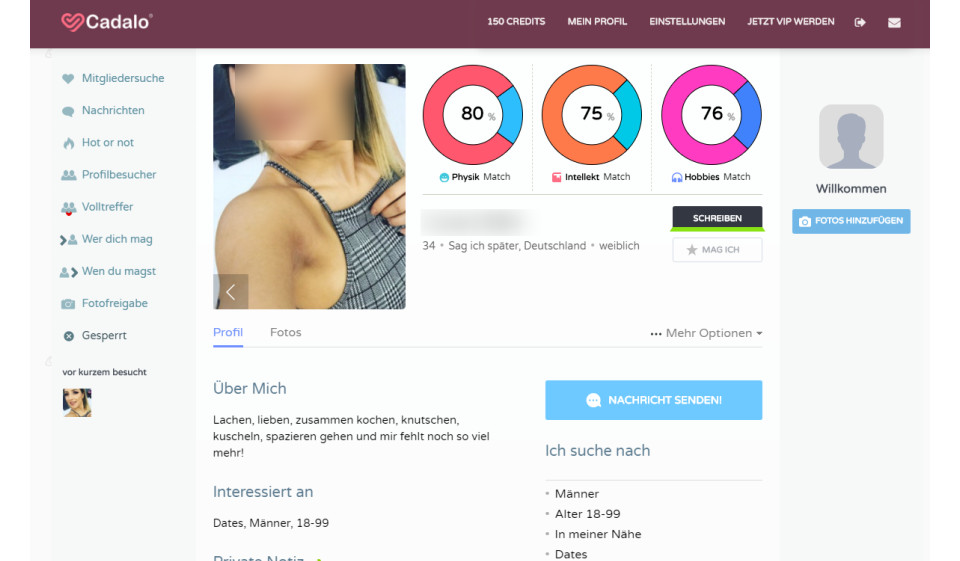
Task: Toggle the MAG ICH star button
Action: coord(717,250)
